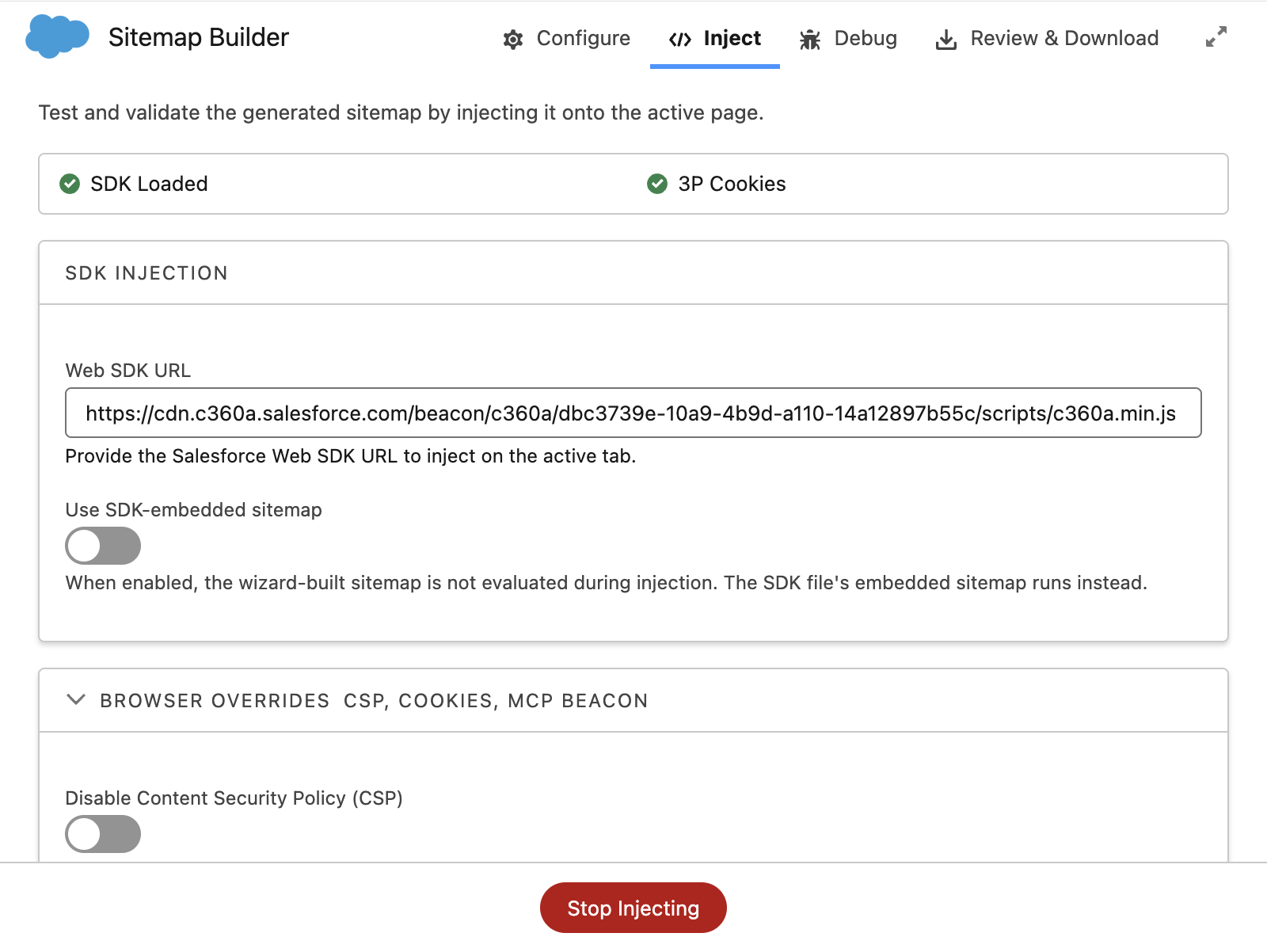Expand the BROWSER OVERRIDES section header
Screen dimensions: 1267x952
coord(372,700)
